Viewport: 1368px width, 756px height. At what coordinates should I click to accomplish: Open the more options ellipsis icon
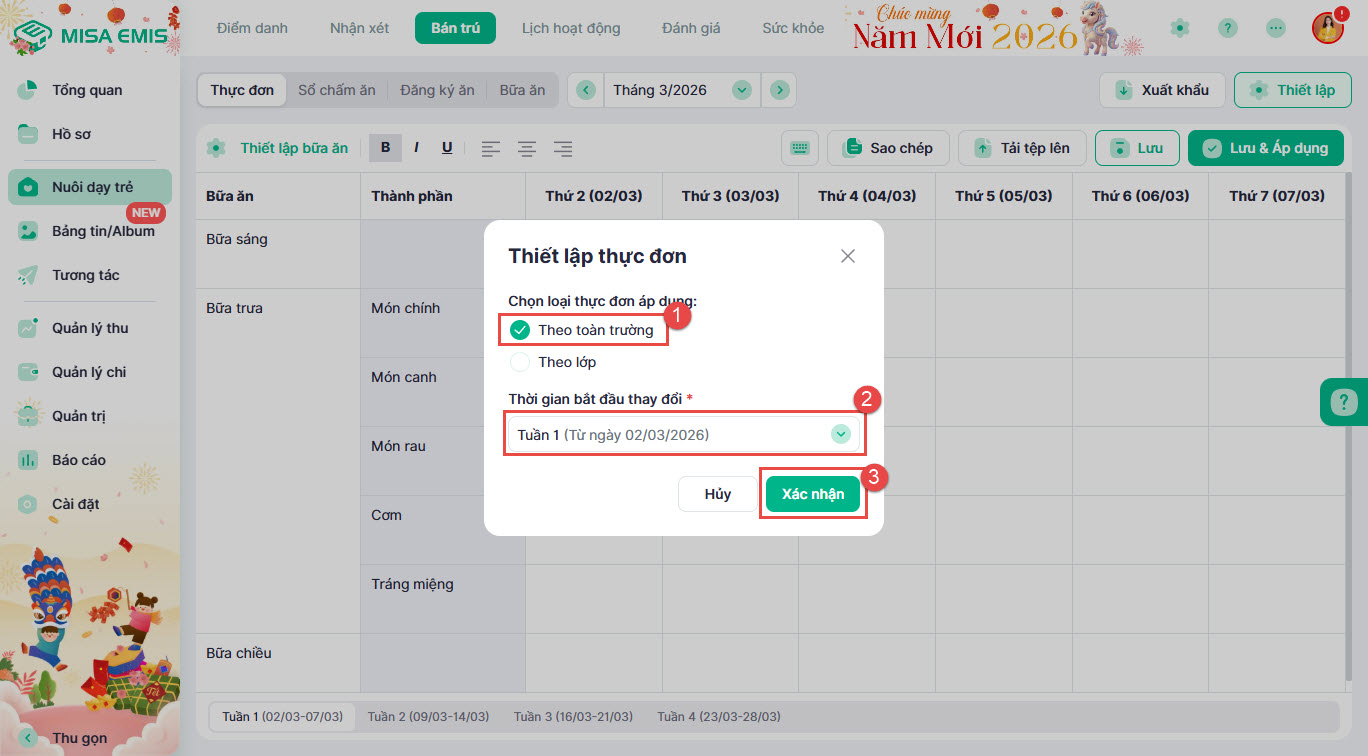[1276, 28]
